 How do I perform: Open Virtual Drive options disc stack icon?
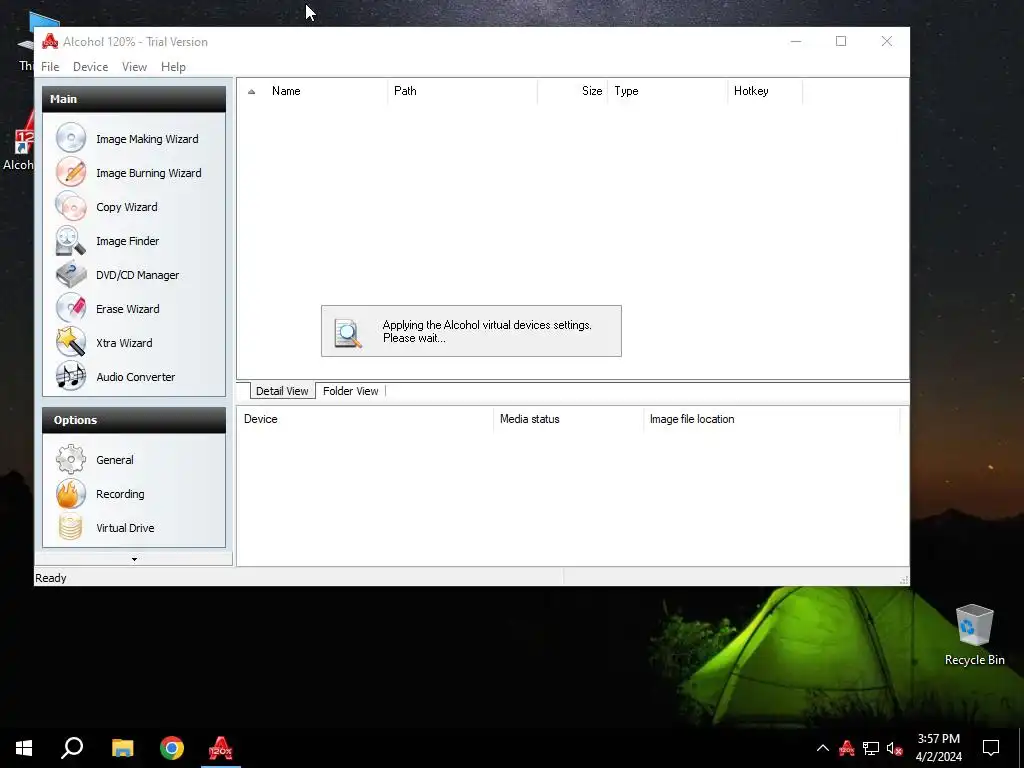[71, 527]
